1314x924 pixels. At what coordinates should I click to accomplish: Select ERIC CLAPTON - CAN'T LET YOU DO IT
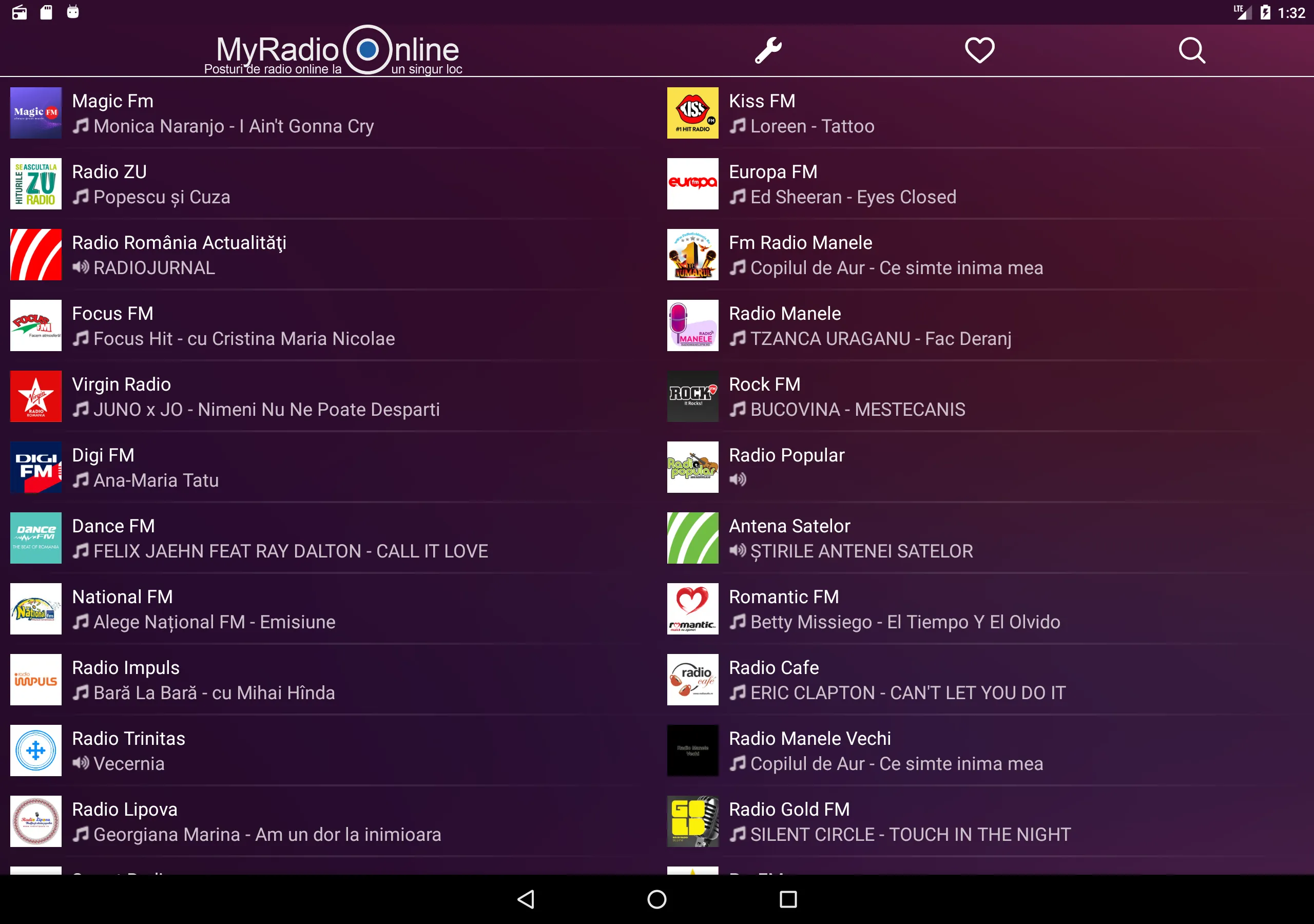(907, 694)
